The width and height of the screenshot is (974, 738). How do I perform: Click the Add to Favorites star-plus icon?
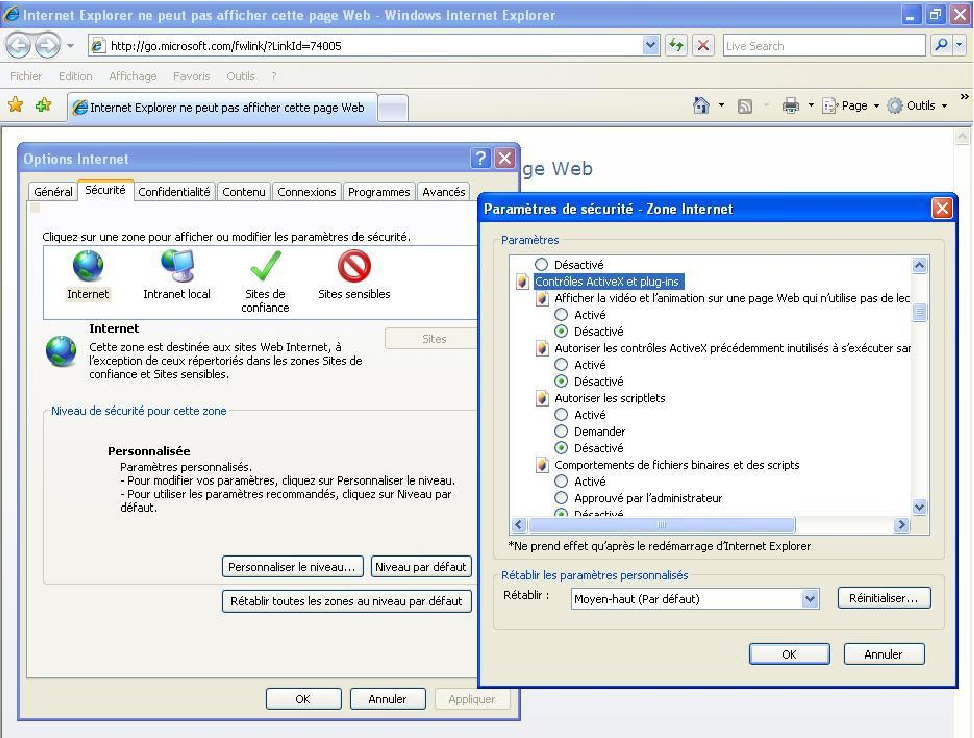point(43,105)
